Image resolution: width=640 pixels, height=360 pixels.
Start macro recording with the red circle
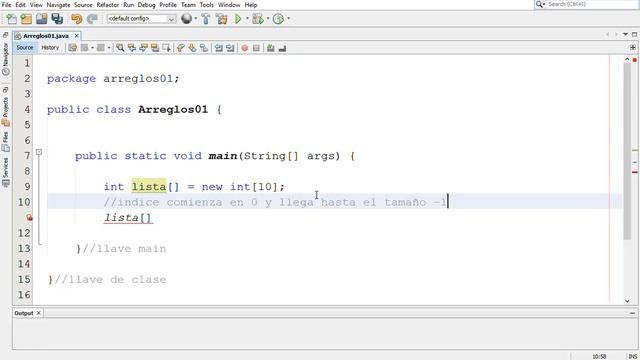tap(244, 48)
